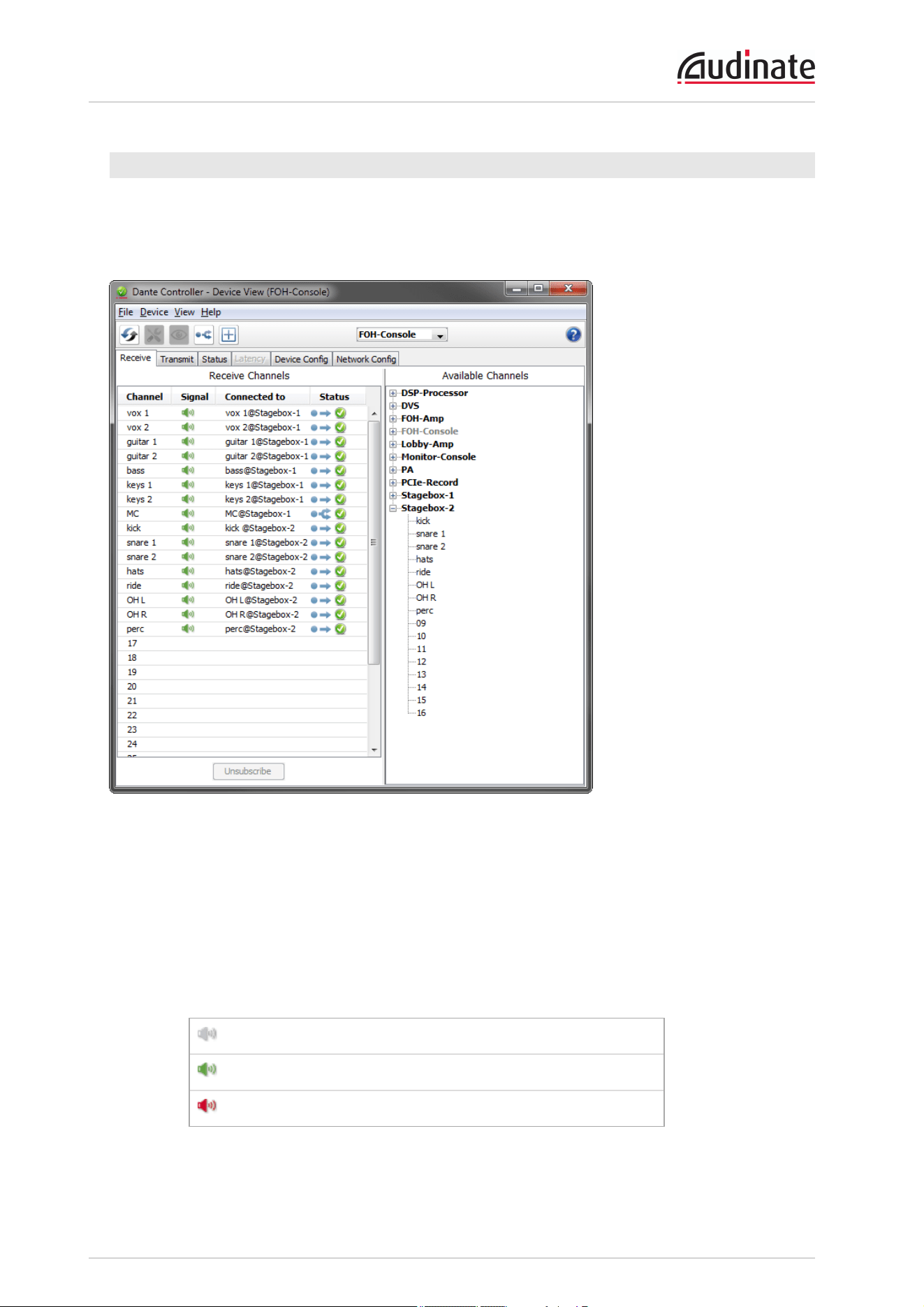Click the Identify Device eye icon
The image size is (924, 1307).
pos(179,335)
